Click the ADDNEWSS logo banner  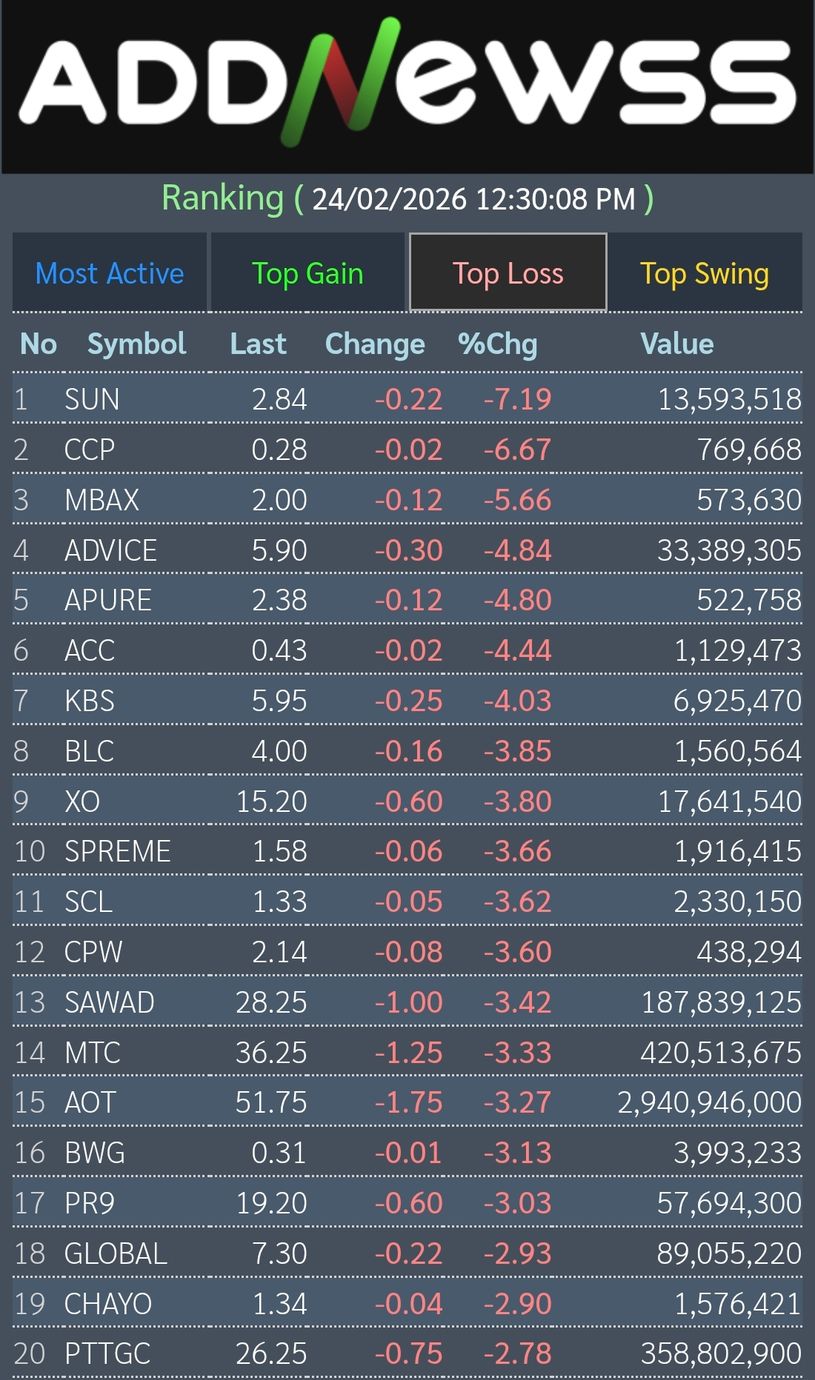pos(407,86)
